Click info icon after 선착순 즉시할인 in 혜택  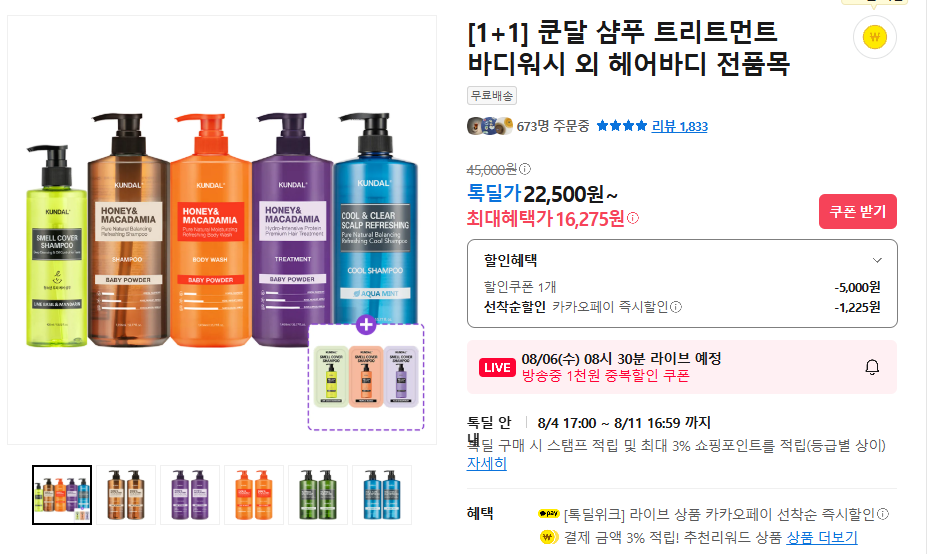883,514
